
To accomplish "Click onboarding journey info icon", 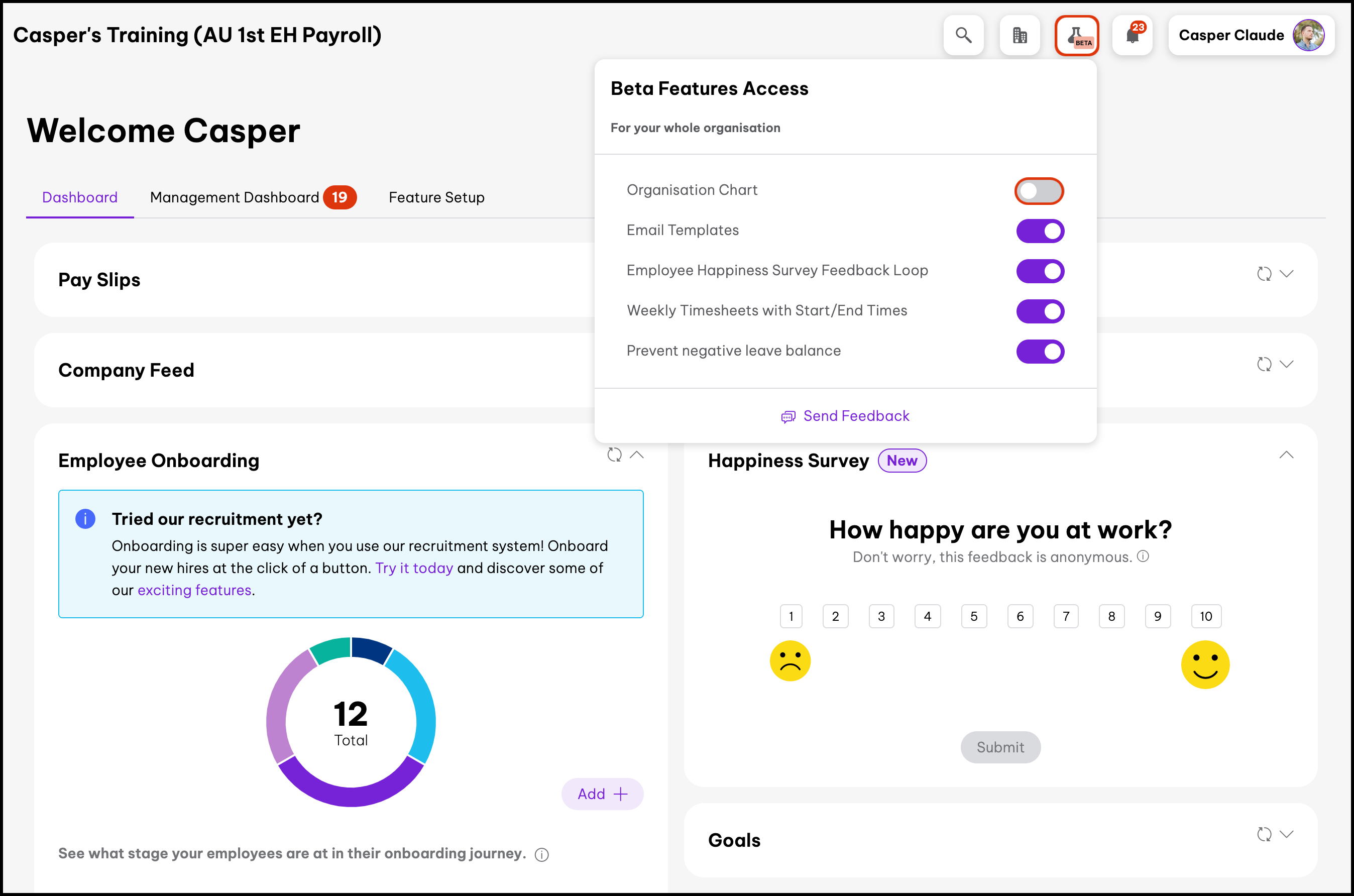I will pos(541,854).
